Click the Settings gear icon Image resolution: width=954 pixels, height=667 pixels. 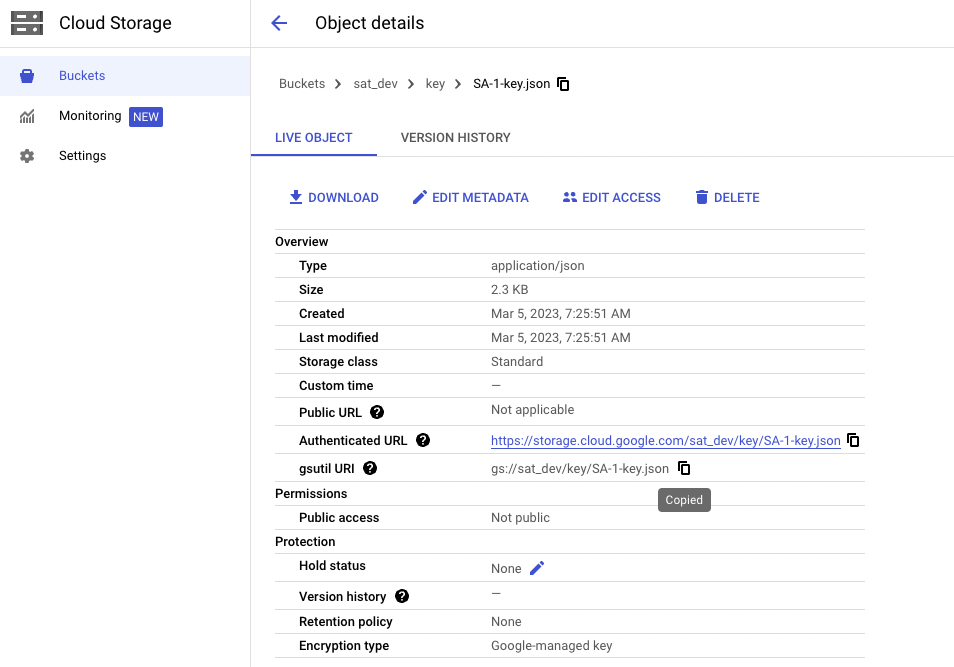pyautogui.click(x=27, y=156)
